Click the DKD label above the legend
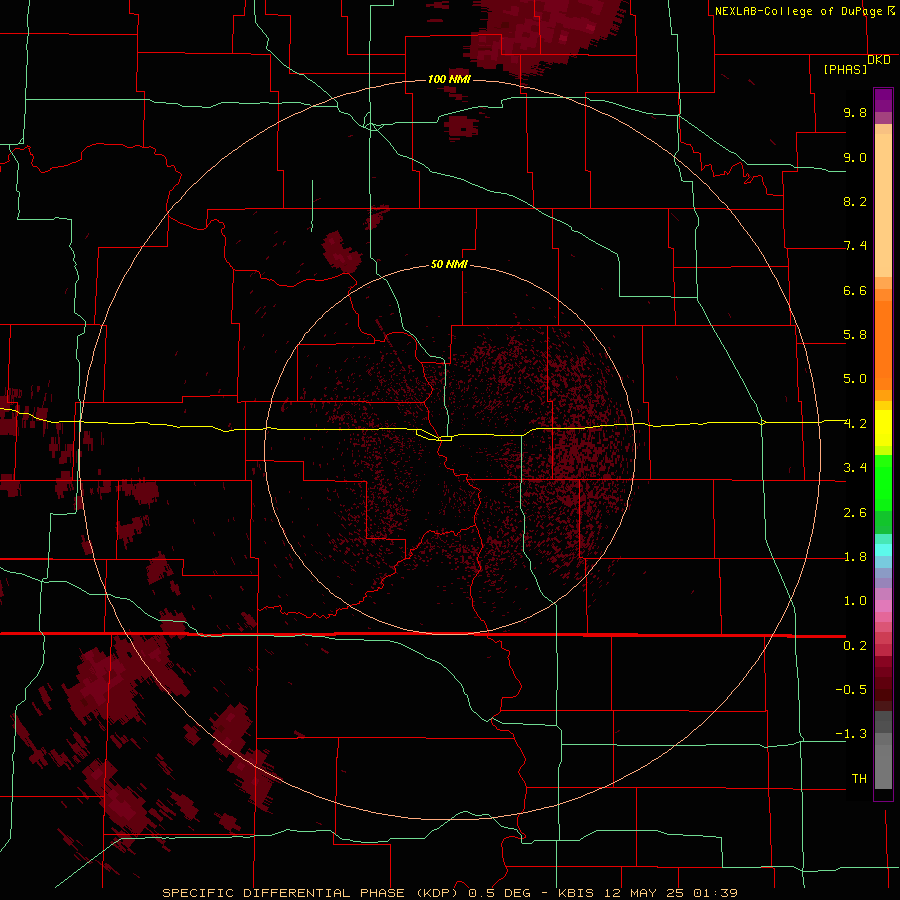 tap(879, 59)
